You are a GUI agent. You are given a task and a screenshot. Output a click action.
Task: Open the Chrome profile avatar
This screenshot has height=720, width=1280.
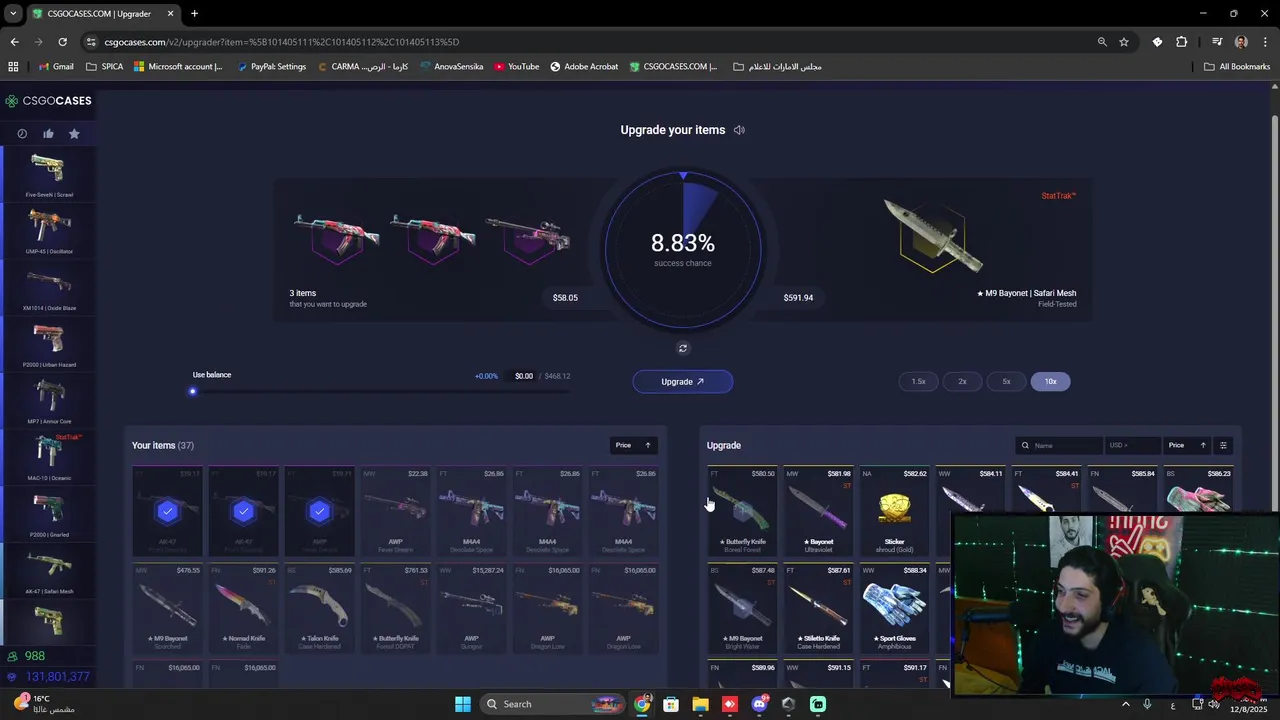point(1241,42)
